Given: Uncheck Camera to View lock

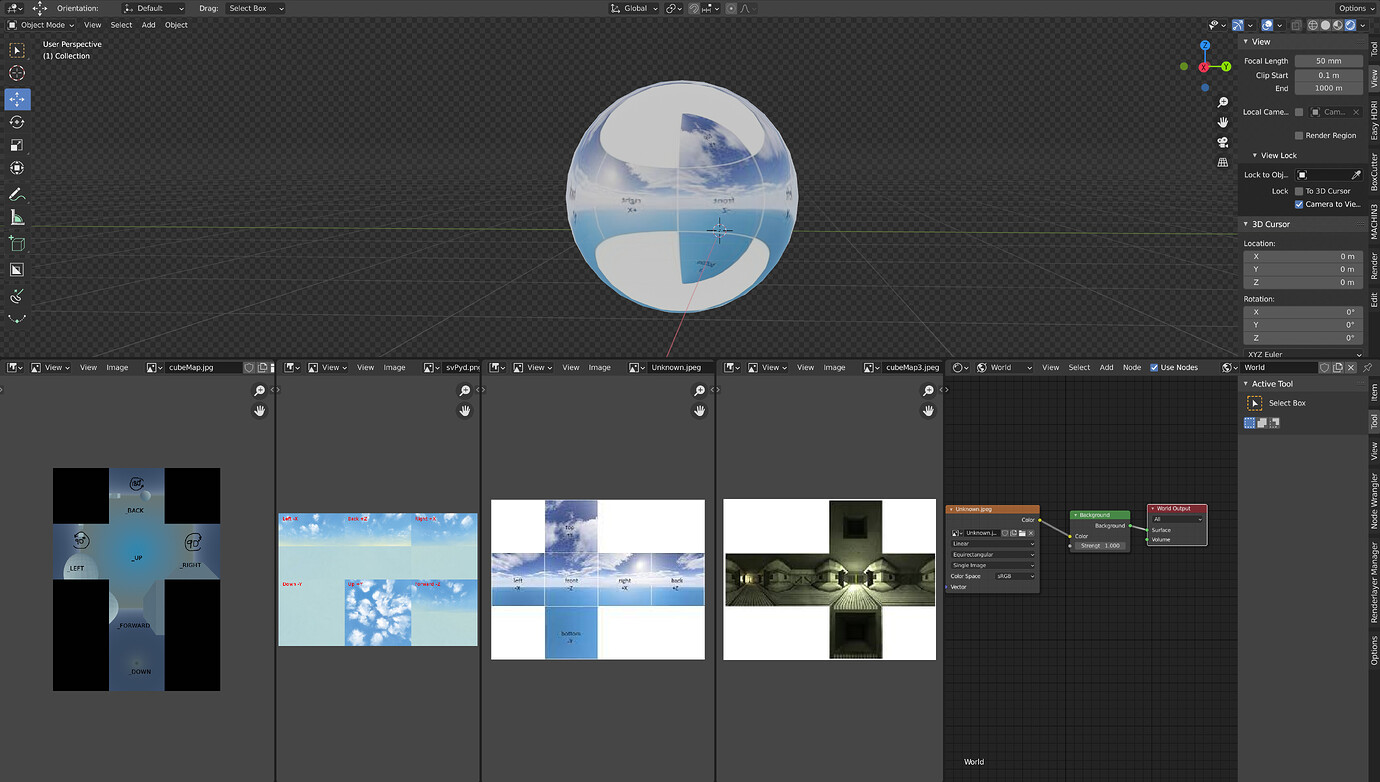Looking at the screenshot, I should (1299, 204).
